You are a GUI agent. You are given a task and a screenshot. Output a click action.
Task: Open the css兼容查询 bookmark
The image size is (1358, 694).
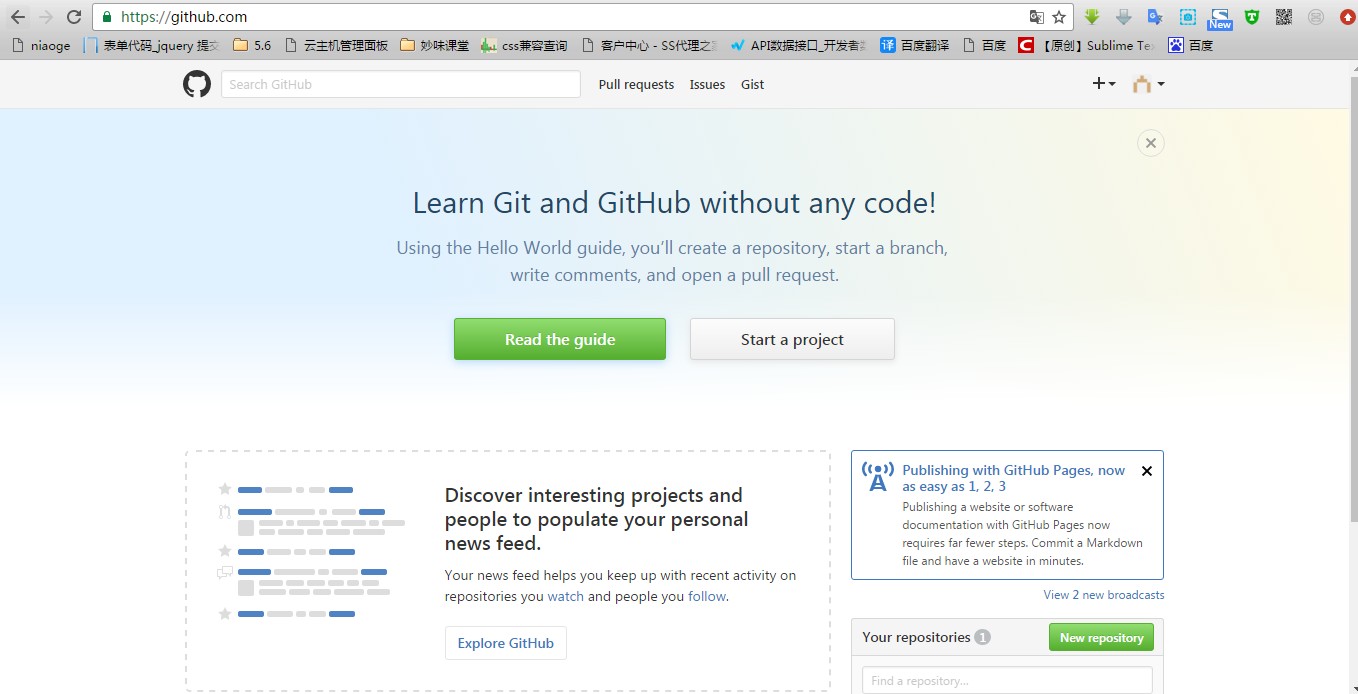click(524, 45)
